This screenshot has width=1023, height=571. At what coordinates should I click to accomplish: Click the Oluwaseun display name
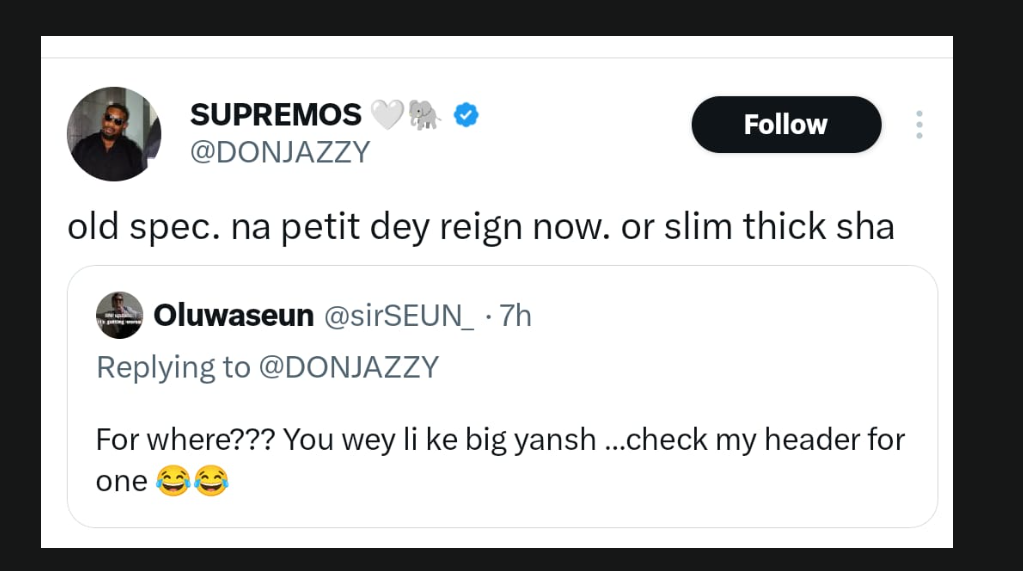(235, 316)
